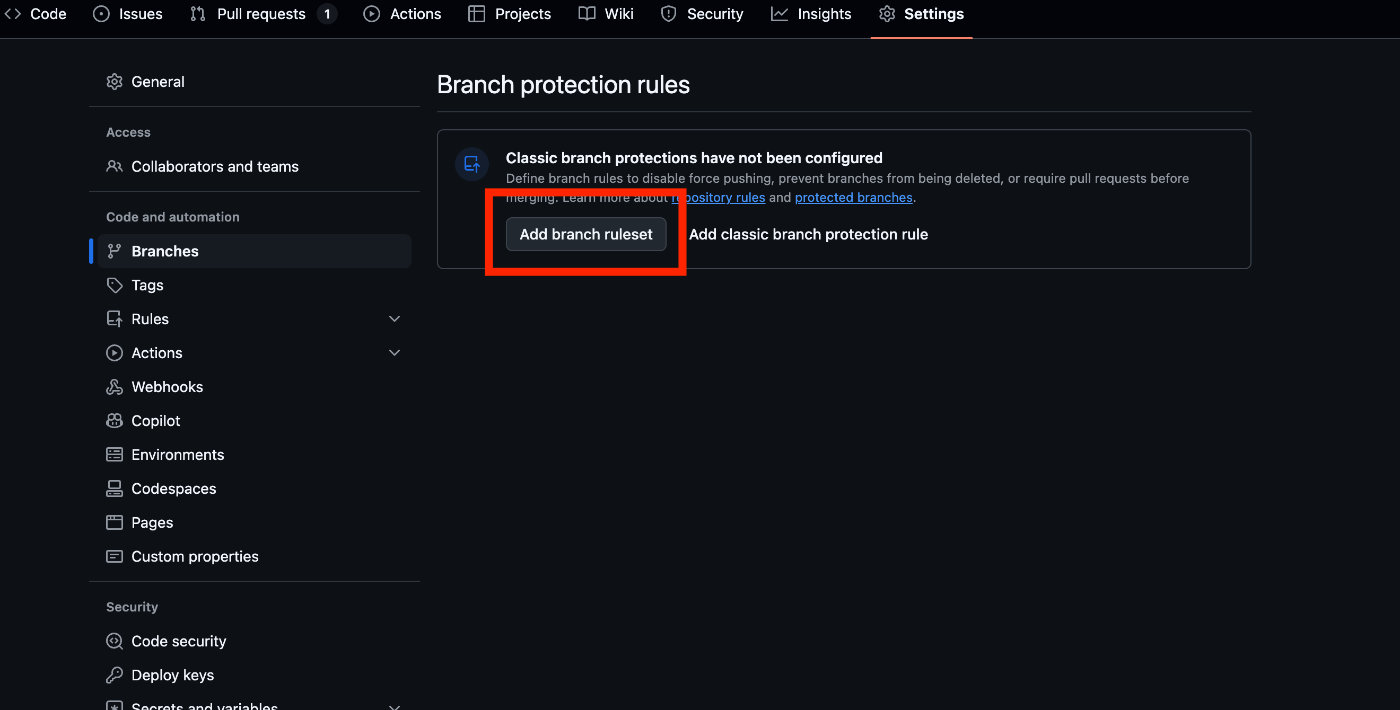Open the Projects tab
This screenshot has height=710, width=1400.
(510, 14)
